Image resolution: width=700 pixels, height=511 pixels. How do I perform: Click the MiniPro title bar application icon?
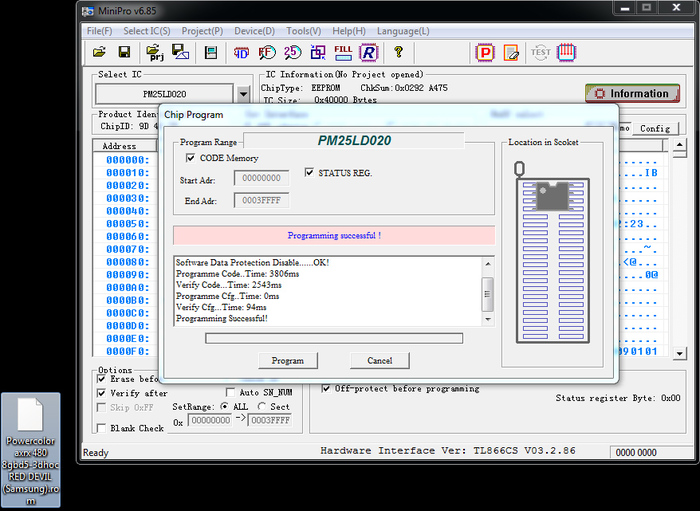[88, 11]
